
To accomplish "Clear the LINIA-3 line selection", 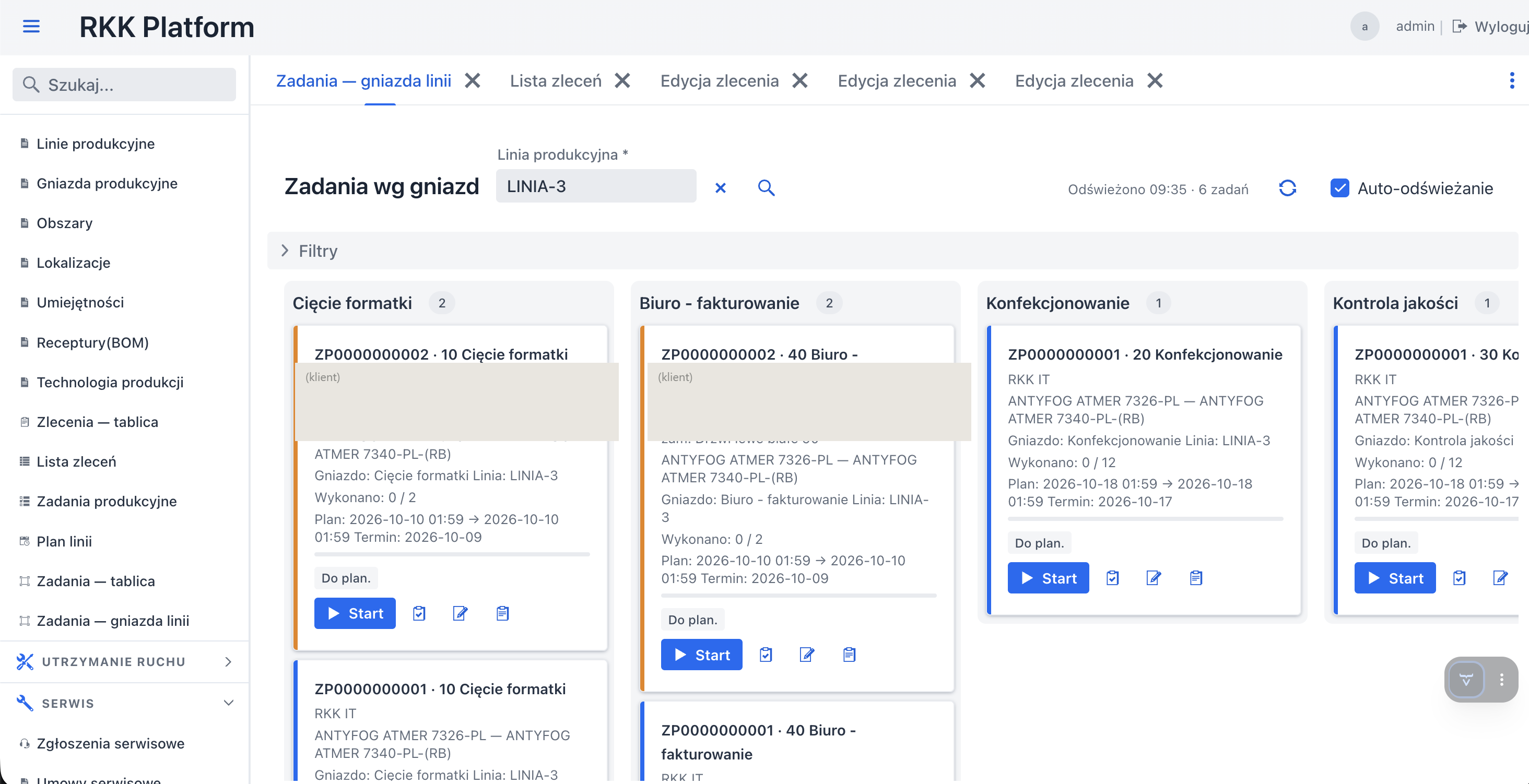I will coord(720,188).
